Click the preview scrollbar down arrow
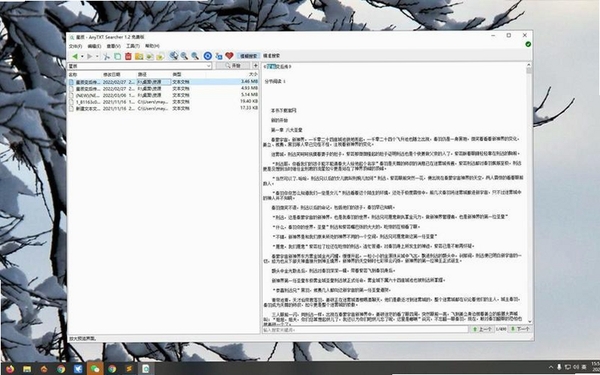Viewport: 600px width, 375px height. (530, 321)
